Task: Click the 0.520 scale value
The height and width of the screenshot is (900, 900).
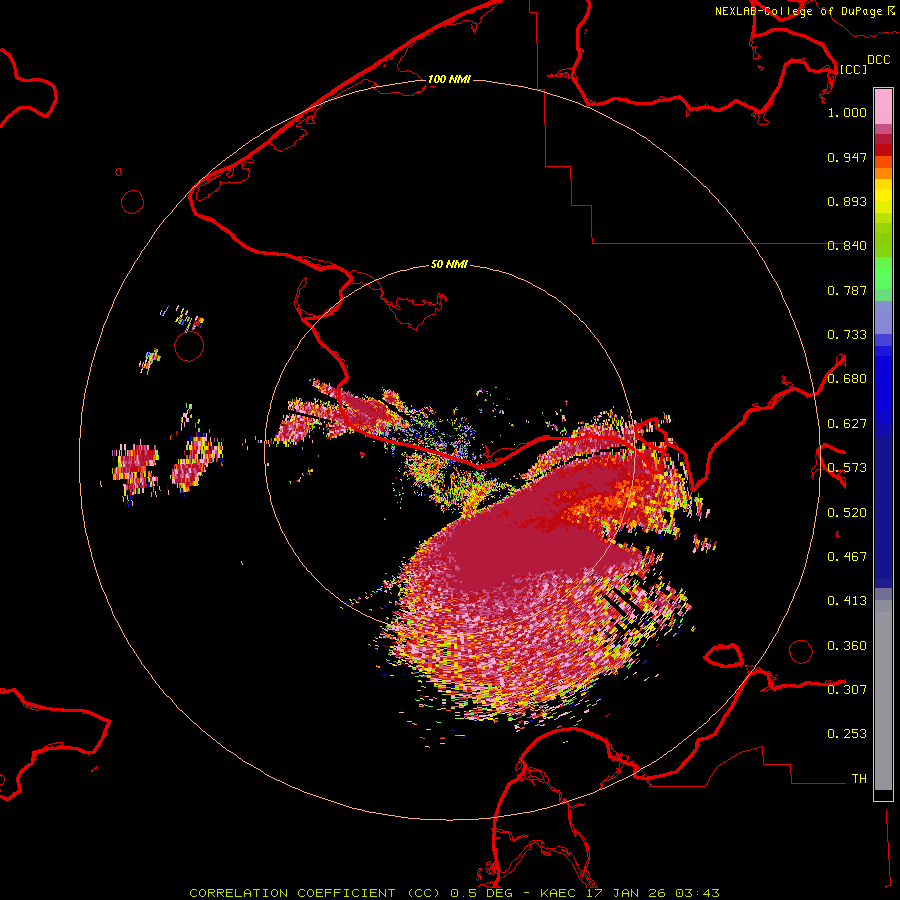Action: [847, 513]
